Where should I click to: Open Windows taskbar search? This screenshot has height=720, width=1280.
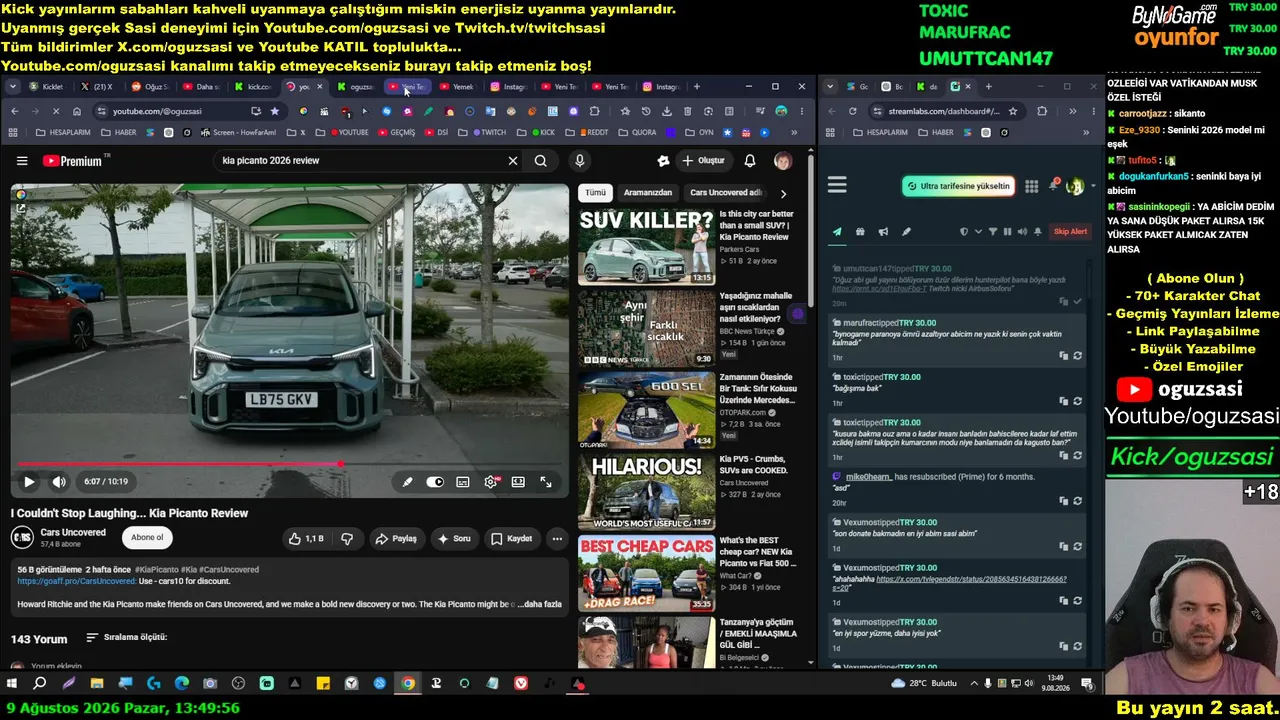tap(40, 684)
